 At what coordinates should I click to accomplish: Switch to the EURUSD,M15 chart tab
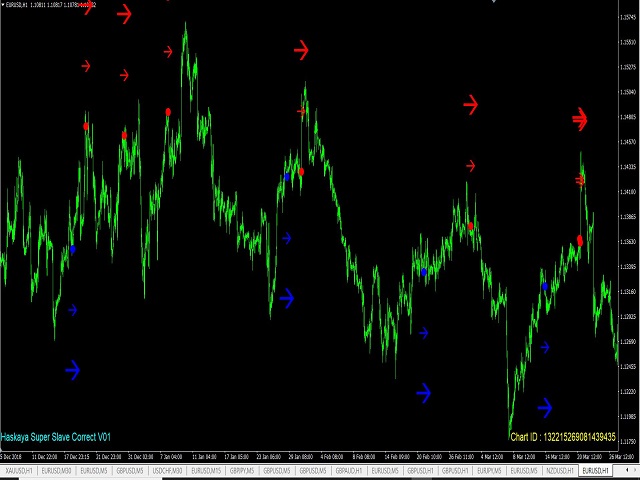(206, 471)
